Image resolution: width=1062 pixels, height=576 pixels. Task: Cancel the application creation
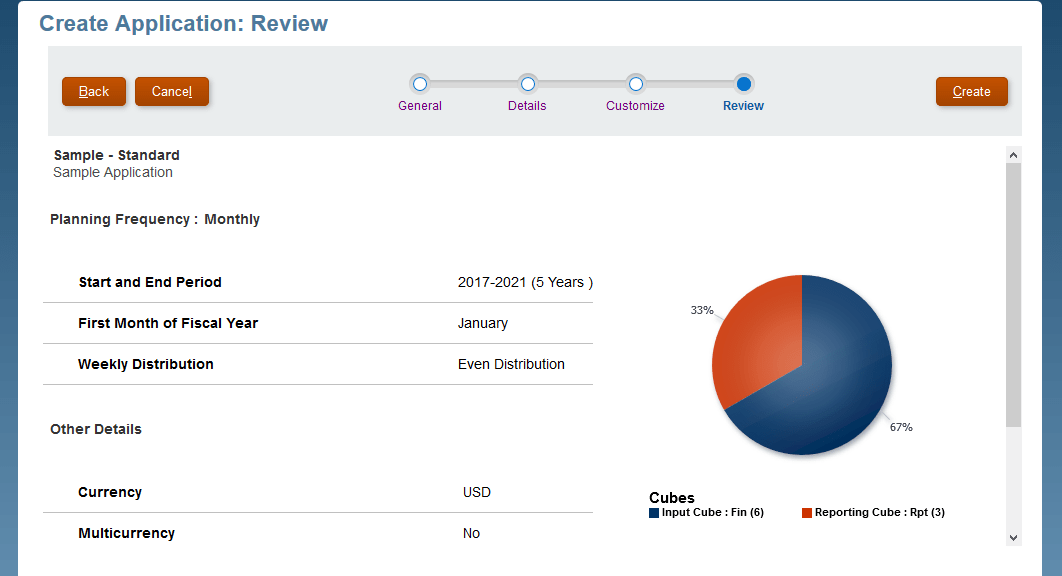[x=171, y=91]
